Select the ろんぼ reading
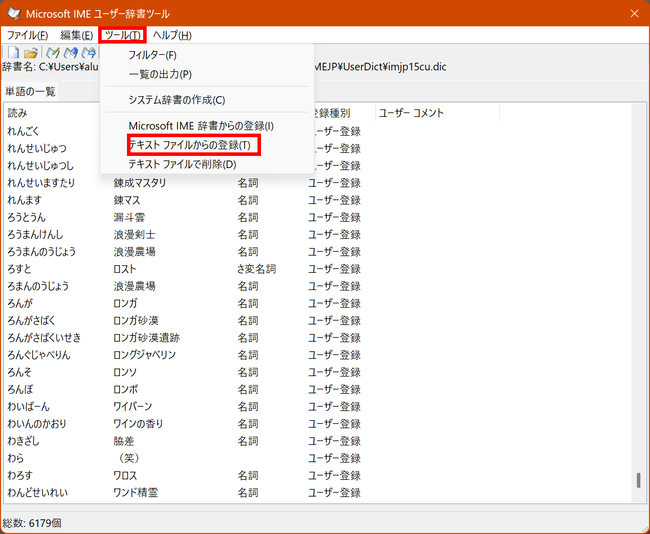The height and width of the screenshot is (534, 650). pos(20,389)
